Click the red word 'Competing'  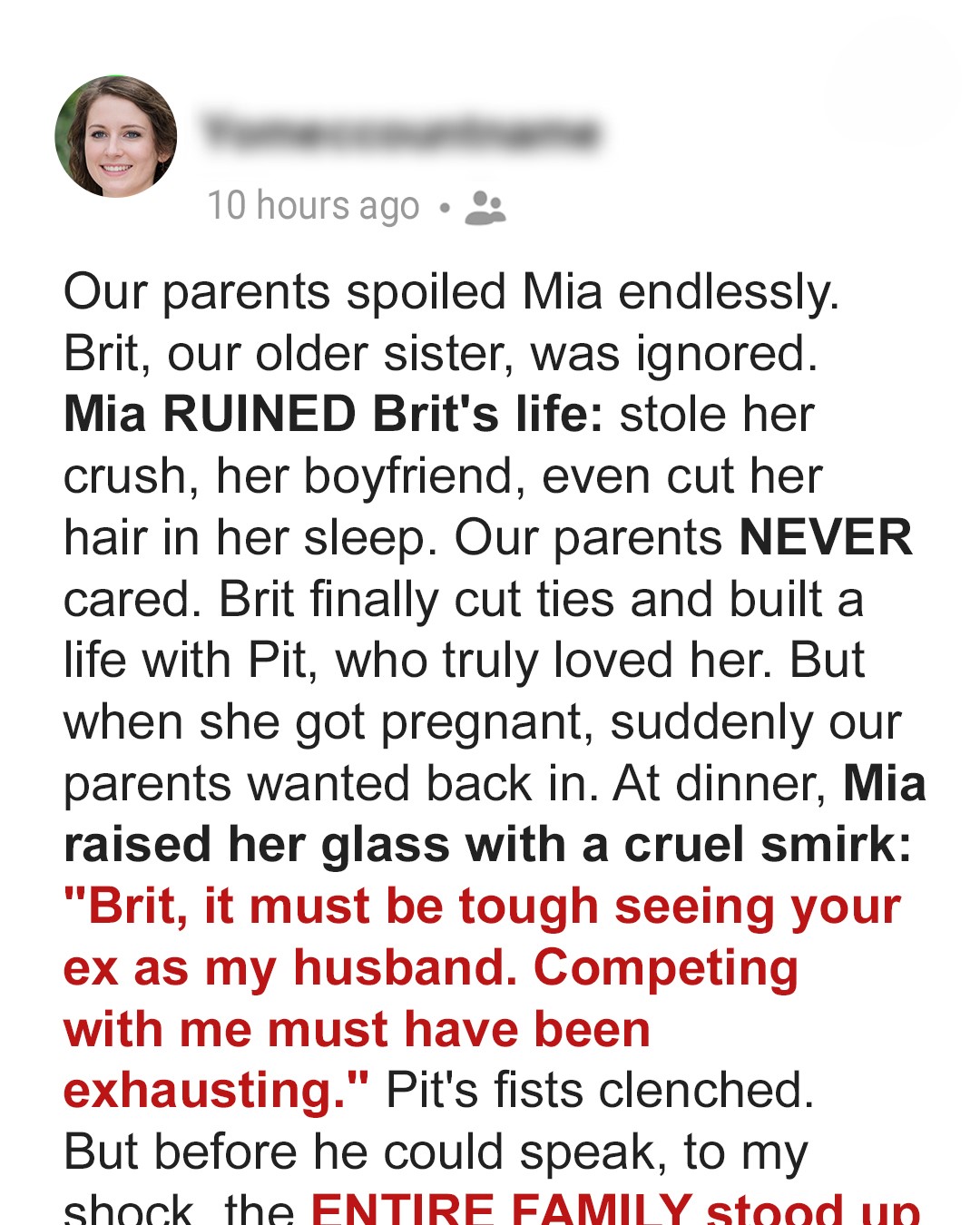point(666,968)
